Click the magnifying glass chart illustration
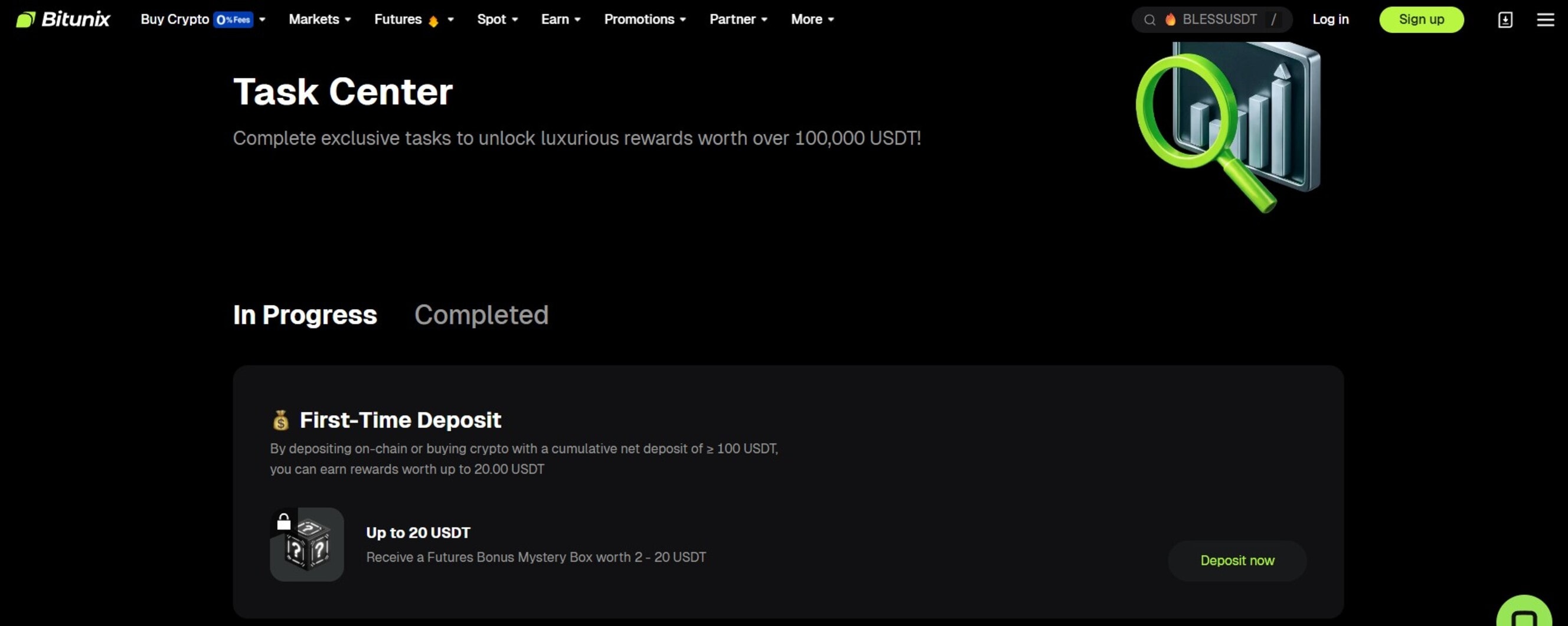The width and height of the screenshot is (1568, 626). point(1228,126)
